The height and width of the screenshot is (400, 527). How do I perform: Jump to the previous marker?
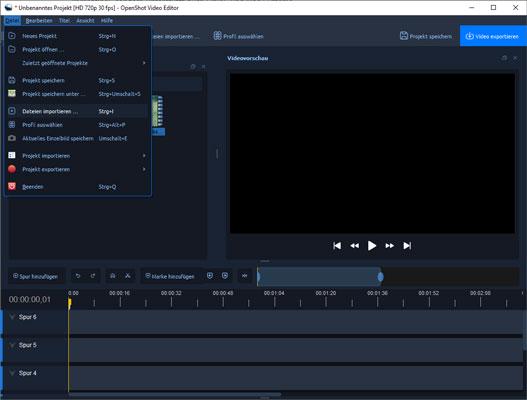[x=210, y=276]
